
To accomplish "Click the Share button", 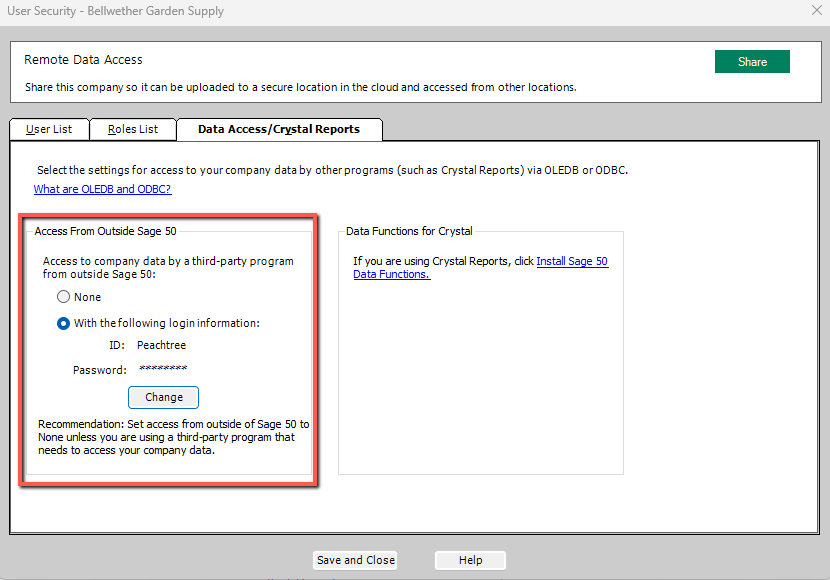I will 751,61.
